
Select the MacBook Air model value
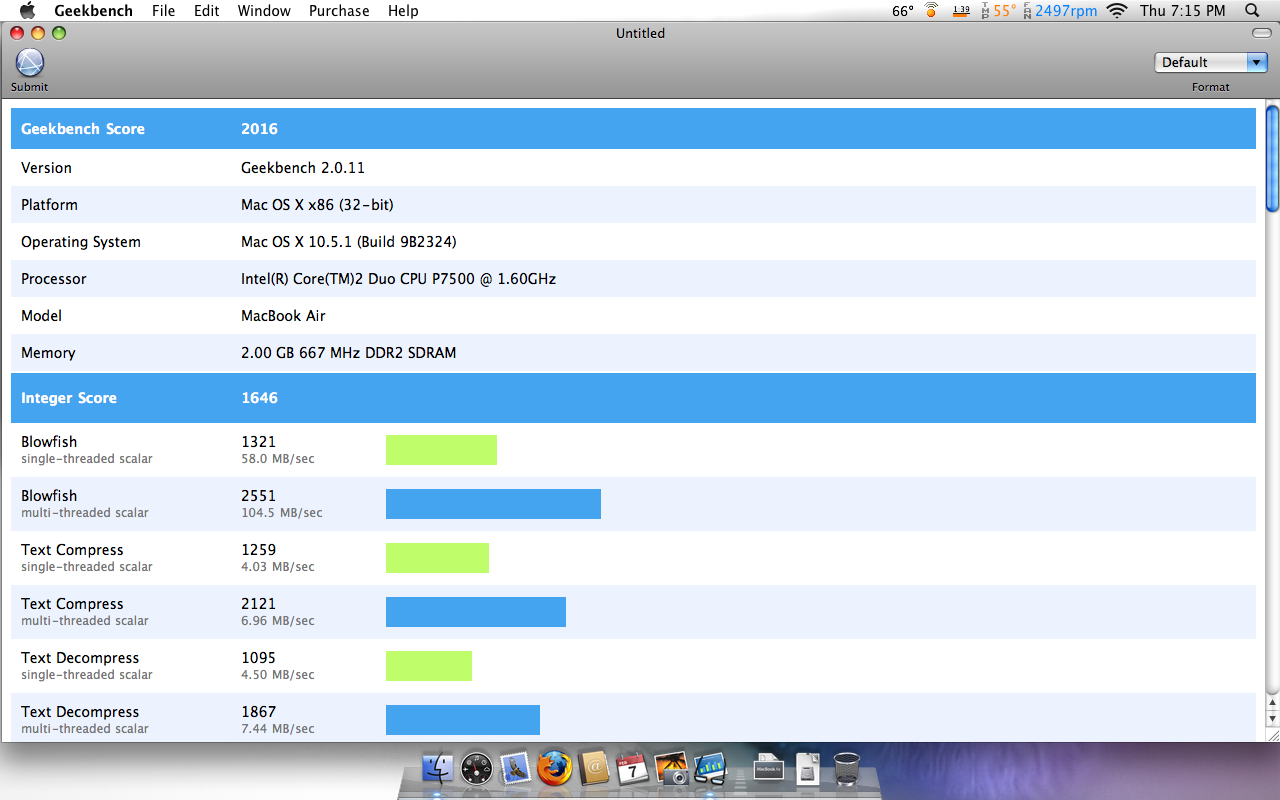click(283, 316)
